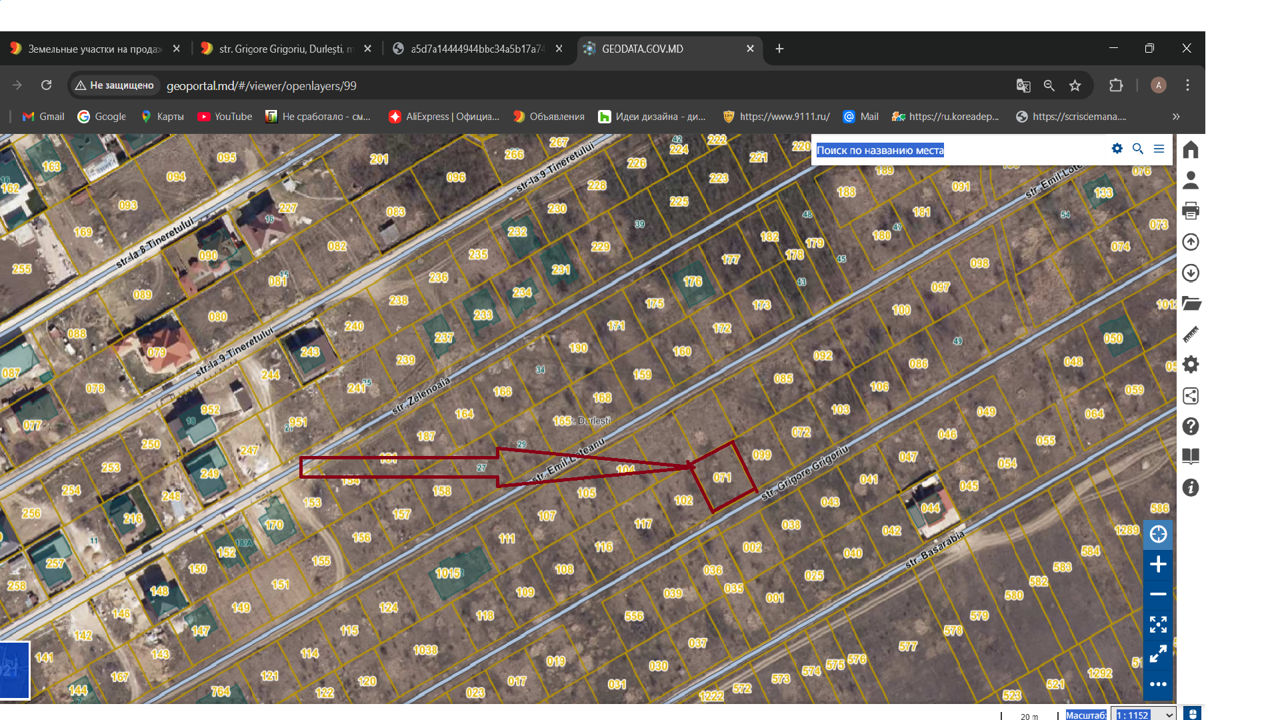Open the book legend icon
The width and height of the screenshot is (1280, 720).
click(1190, 457)
